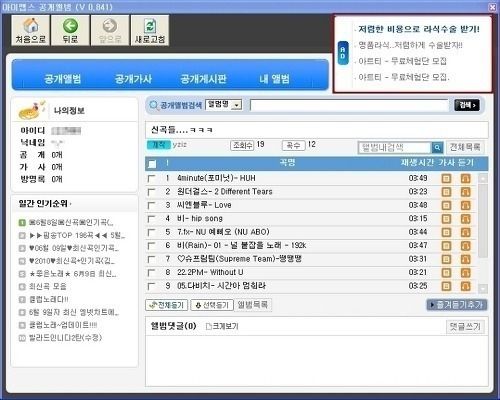Click listen icon for 씨엔블루 Love

coord(466,205)
